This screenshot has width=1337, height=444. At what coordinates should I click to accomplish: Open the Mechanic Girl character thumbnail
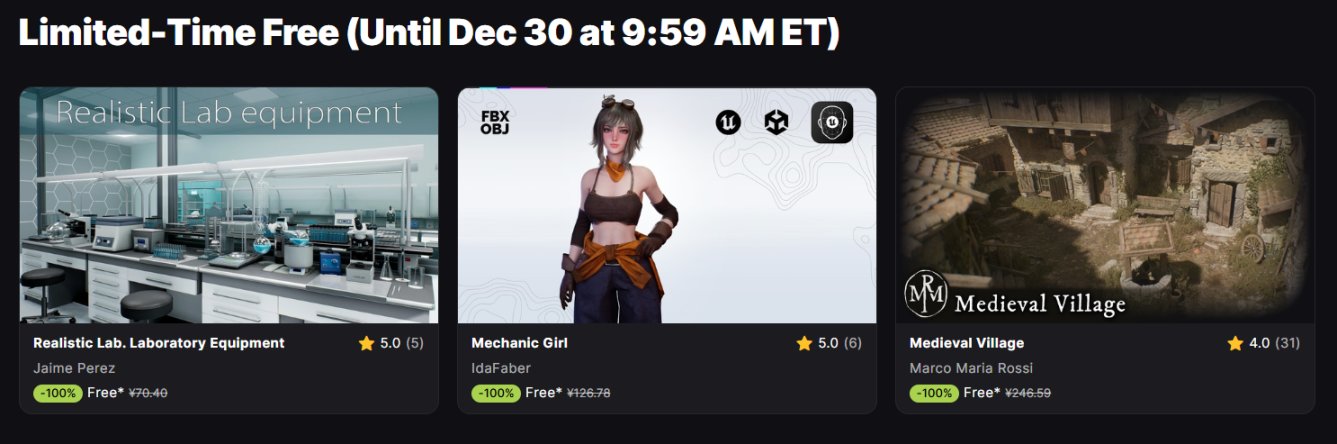tap(667, 205)
